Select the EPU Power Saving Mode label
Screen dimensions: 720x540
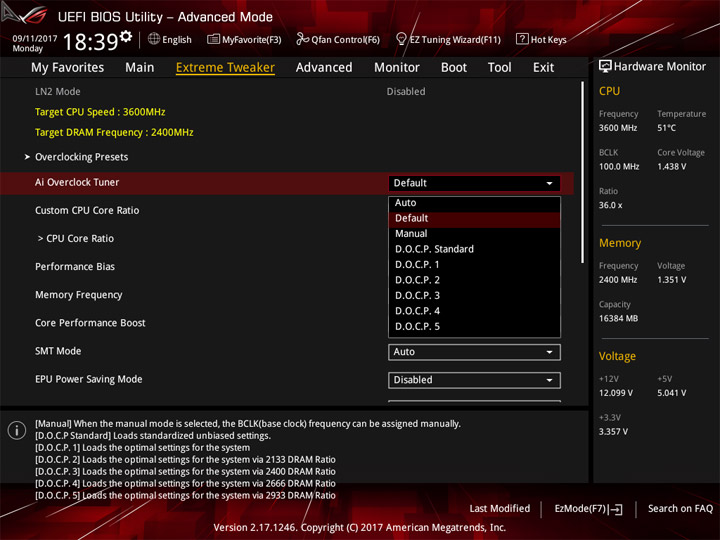(89, 379)
